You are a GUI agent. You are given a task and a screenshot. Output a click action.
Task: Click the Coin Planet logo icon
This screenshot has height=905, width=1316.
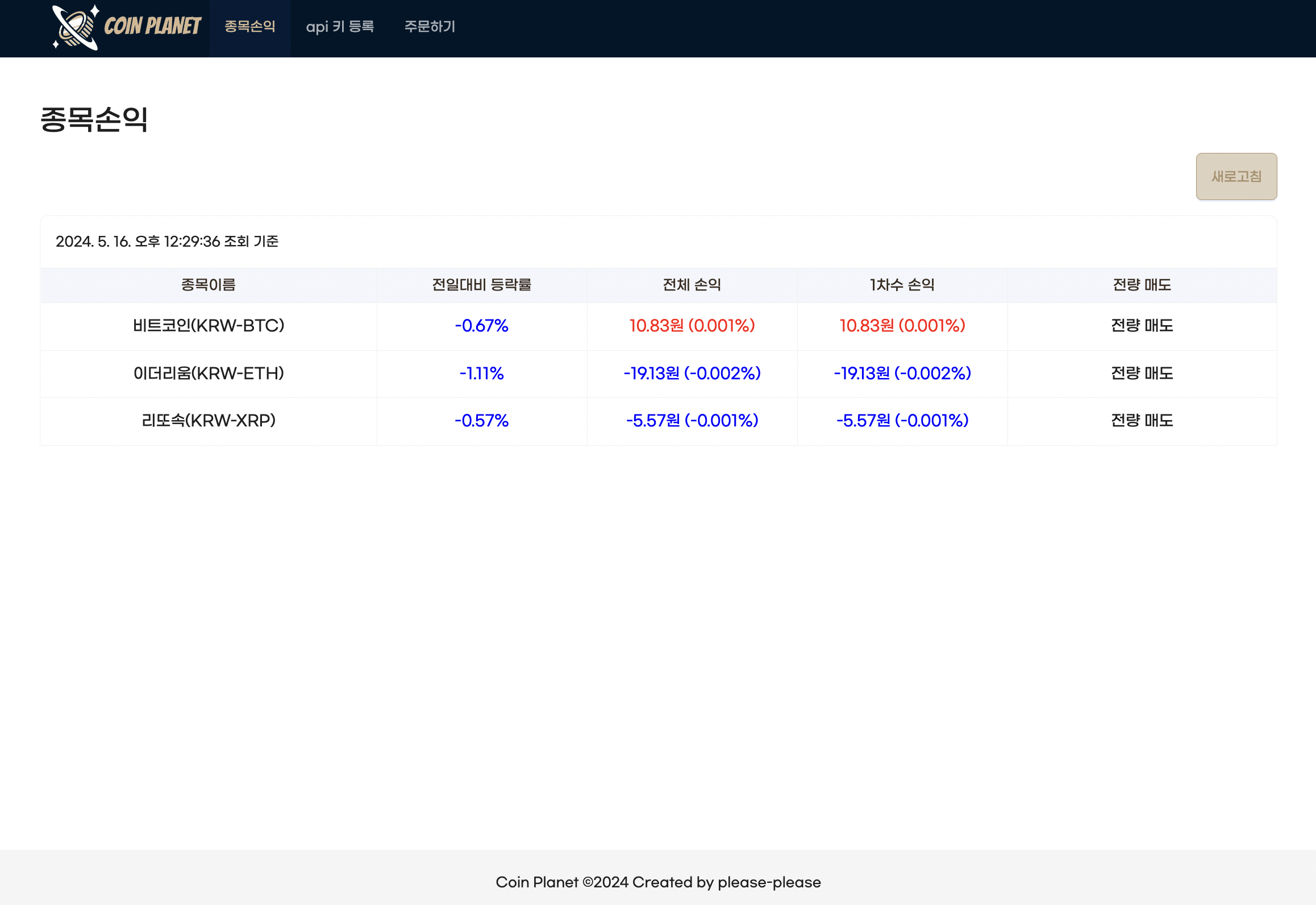click(x=76, y=27)
